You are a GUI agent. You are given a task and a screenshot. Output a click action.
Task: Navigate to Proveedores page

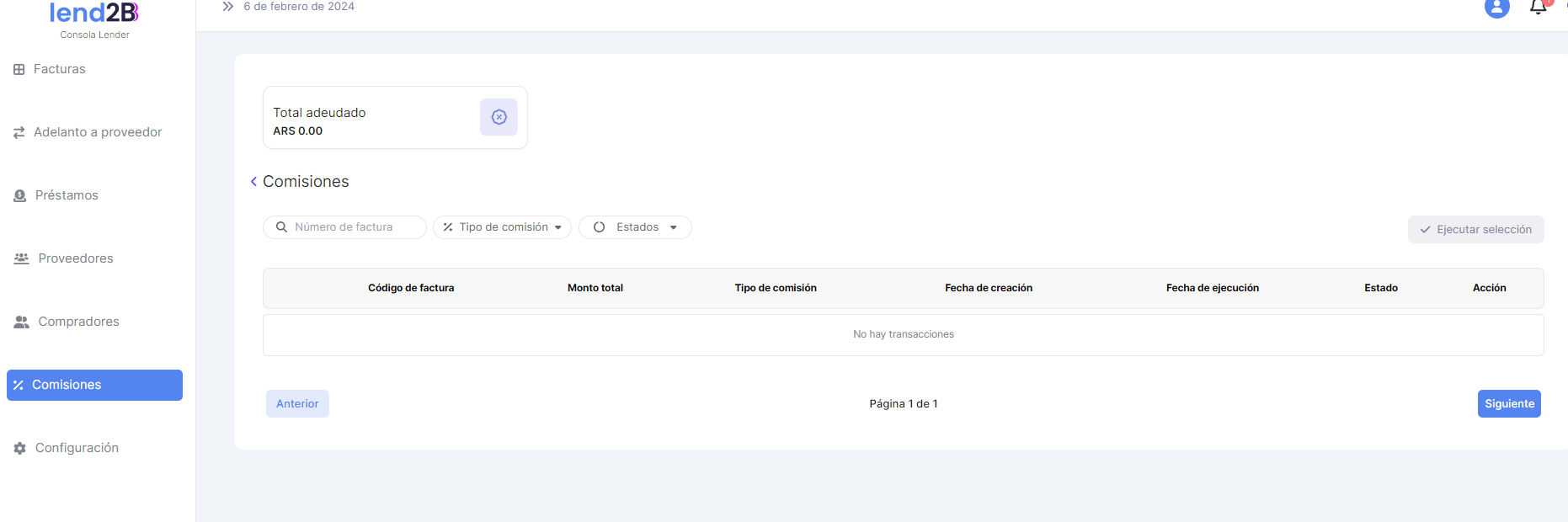click(75, 258)
